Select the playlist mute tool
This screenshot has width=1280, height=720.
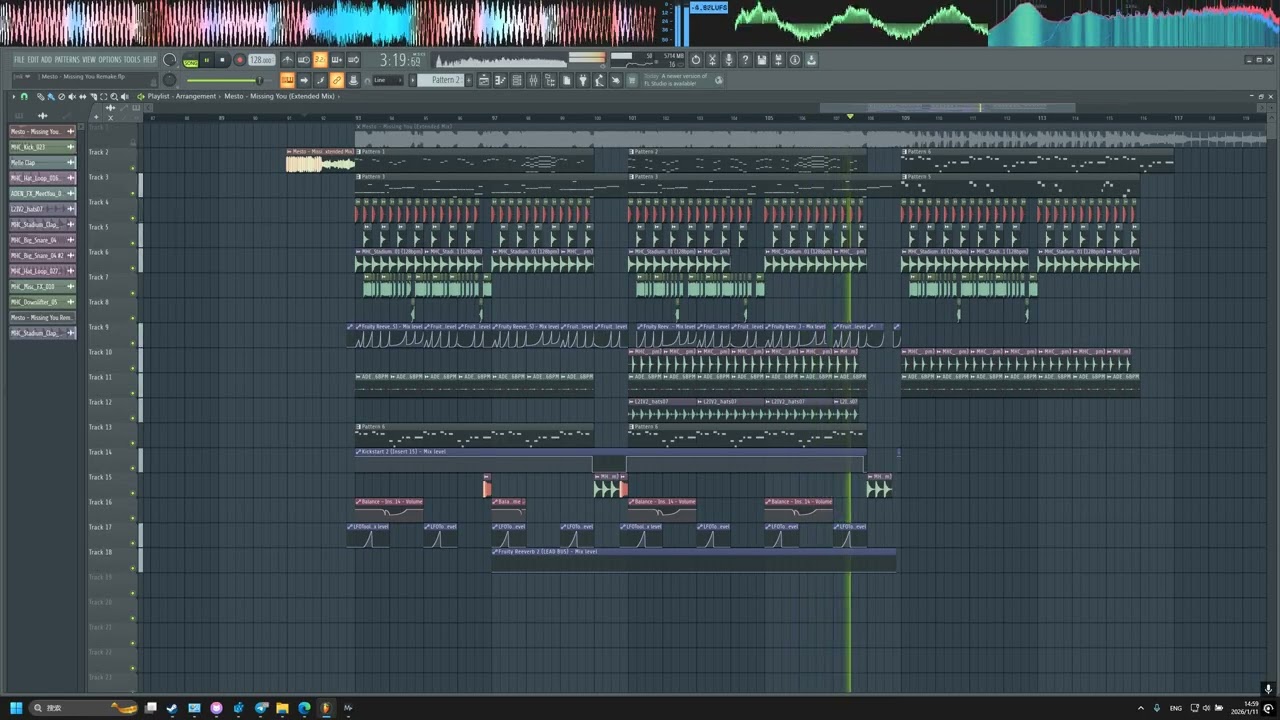[72, 96]
